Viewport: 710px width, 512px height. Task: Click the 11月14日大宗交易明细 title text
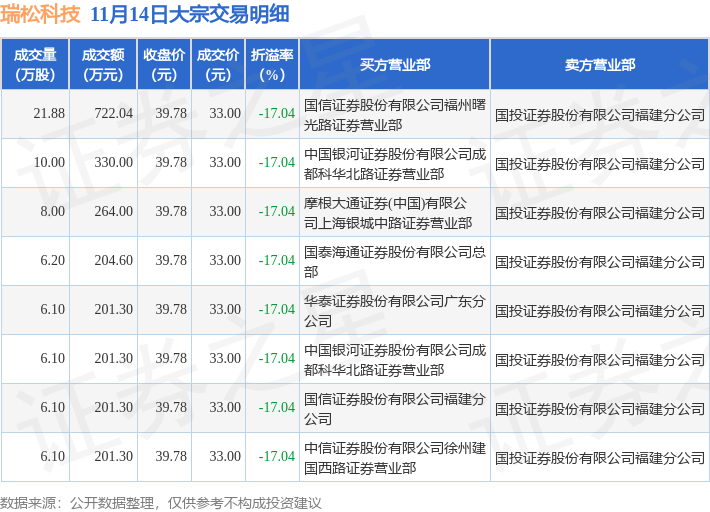pos(189,14)
